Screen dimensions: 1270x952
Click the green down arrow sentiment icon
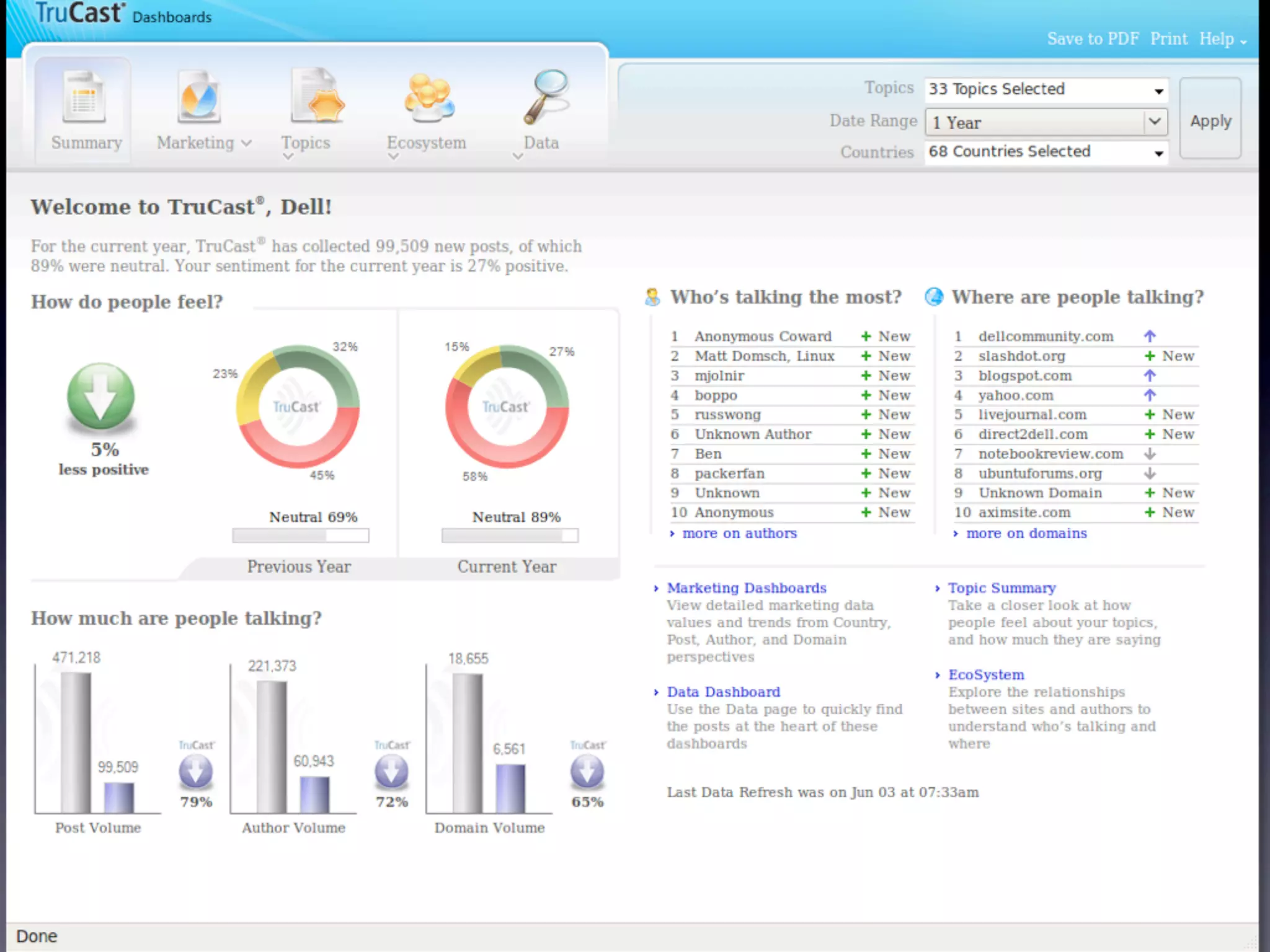(101, 397)
